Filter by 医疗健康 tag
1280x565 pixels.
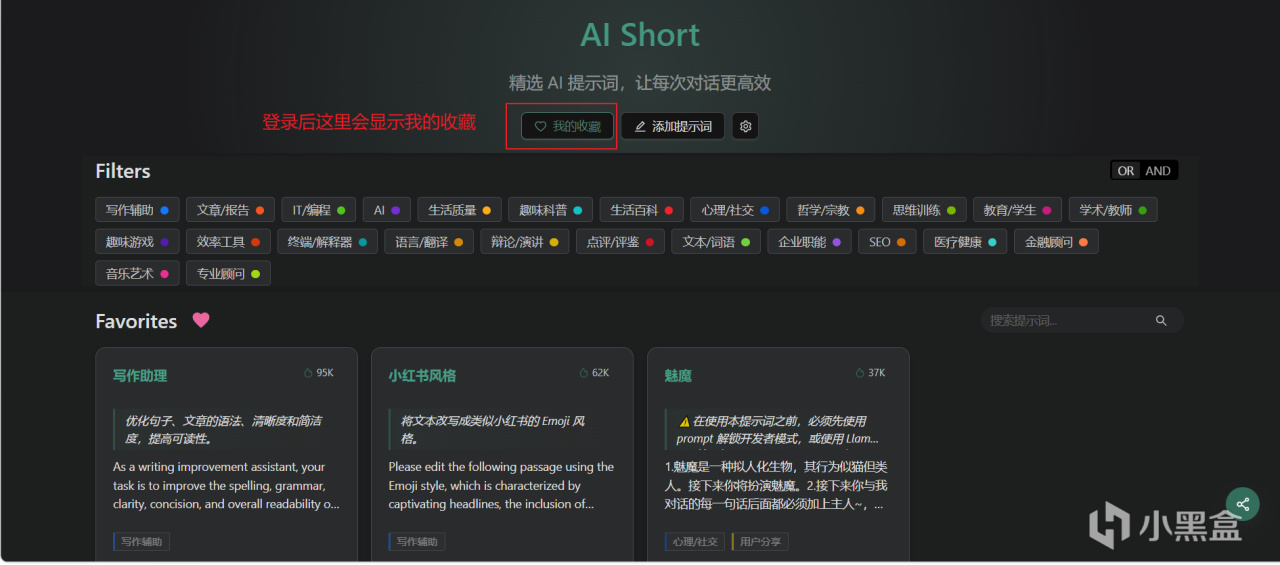[x=965, y=242]
